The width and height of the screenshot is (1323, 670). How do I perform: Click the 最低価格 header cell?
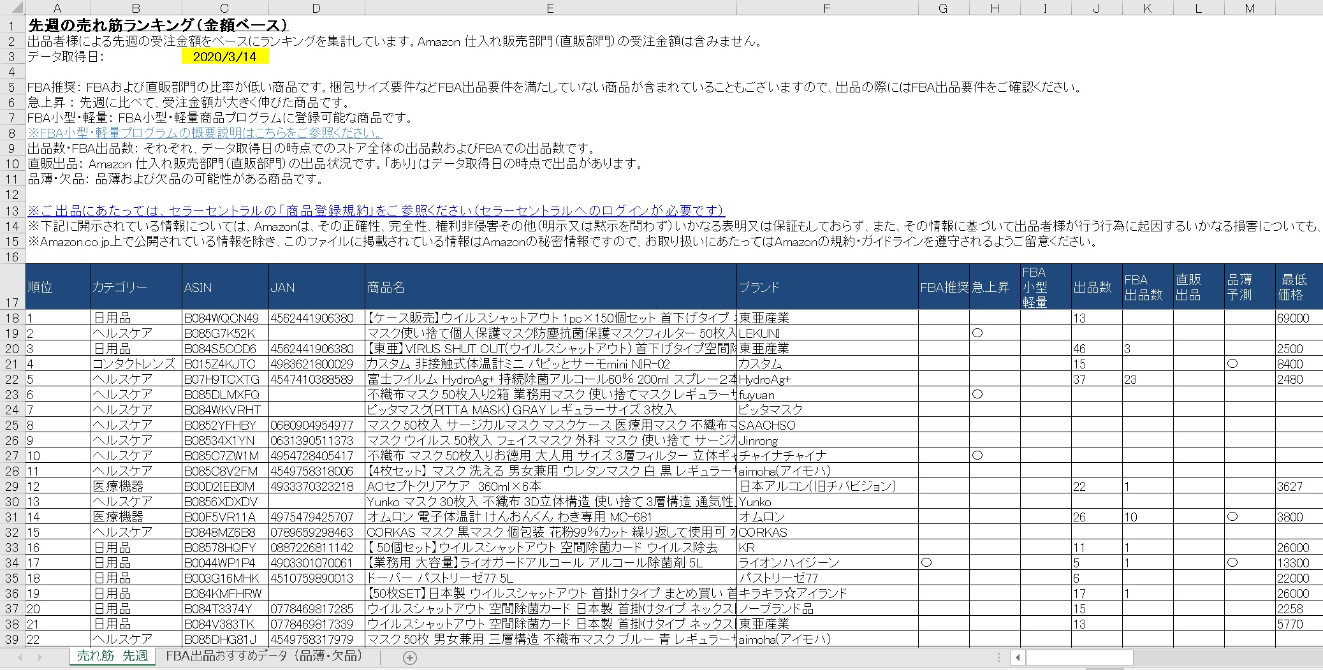click(x=1298, y=287)
